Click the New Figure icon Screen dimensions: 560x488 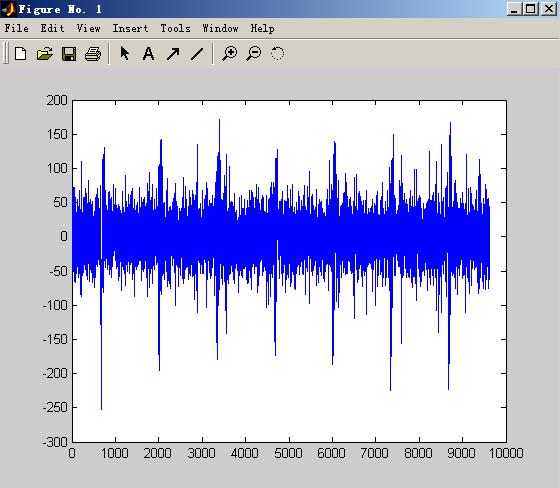[20, 54]
